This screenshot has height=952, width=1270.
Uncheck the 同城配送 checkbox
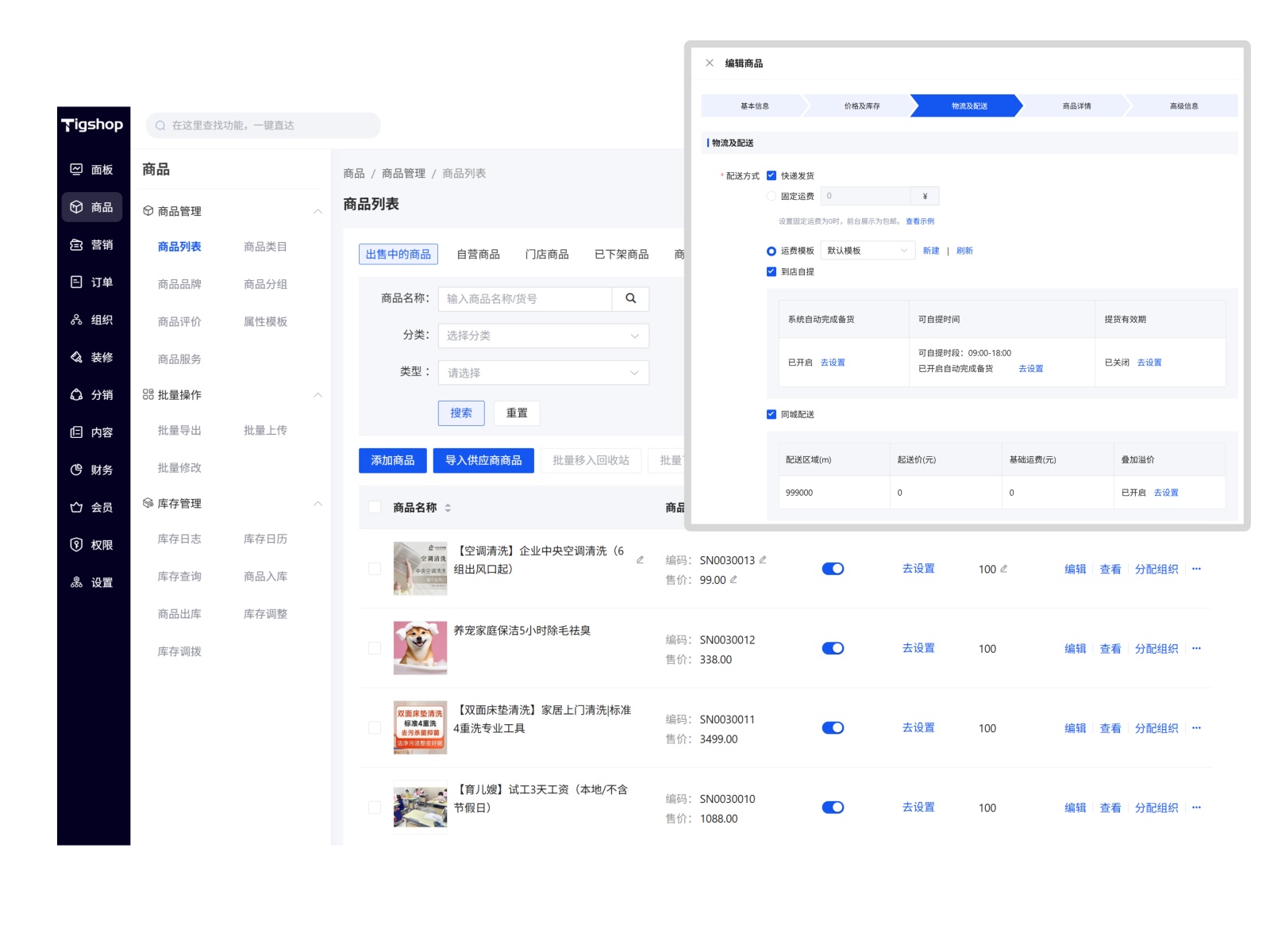771,415
